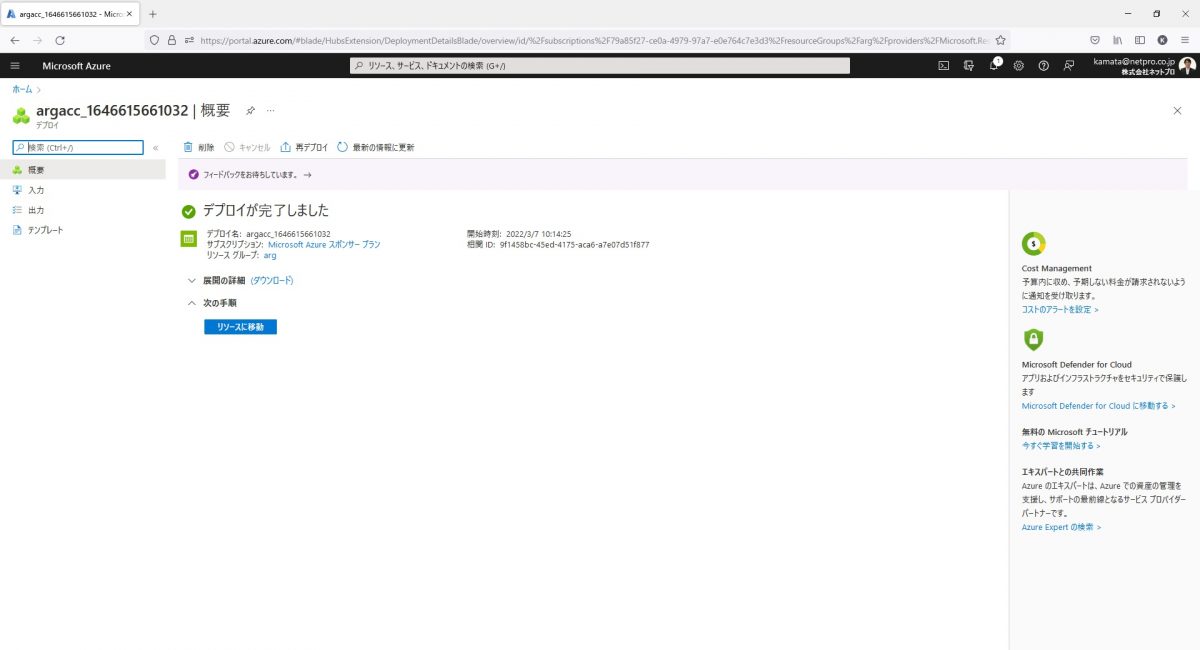1200x650 pixels.
Task: Select テンプレート in the left menu
Action: click(x=45, y=230)
